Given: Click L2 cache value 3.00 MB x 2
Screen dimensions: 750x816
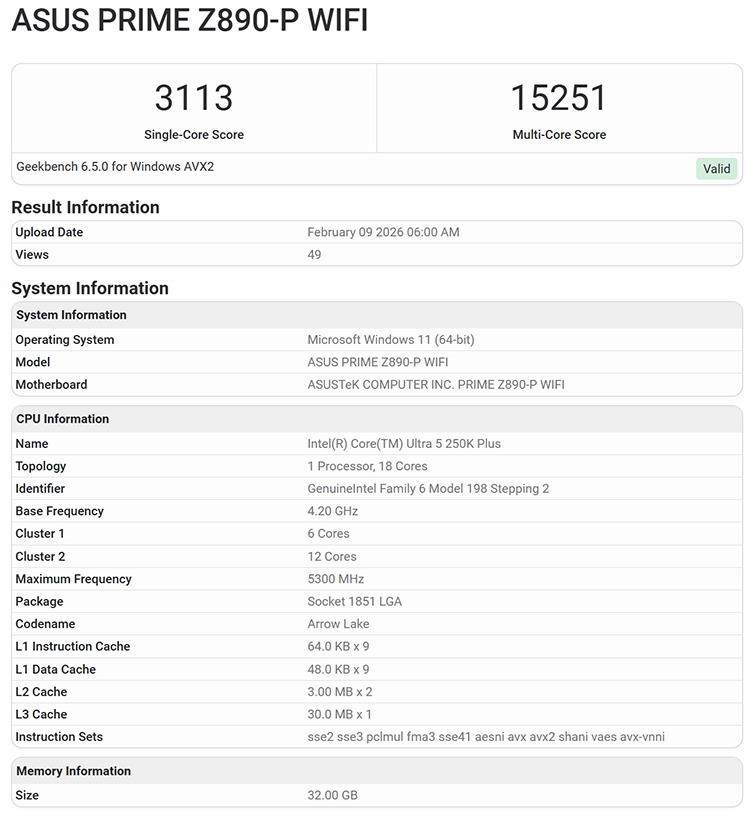Looking at the screenshot, I should coord(339,692).
